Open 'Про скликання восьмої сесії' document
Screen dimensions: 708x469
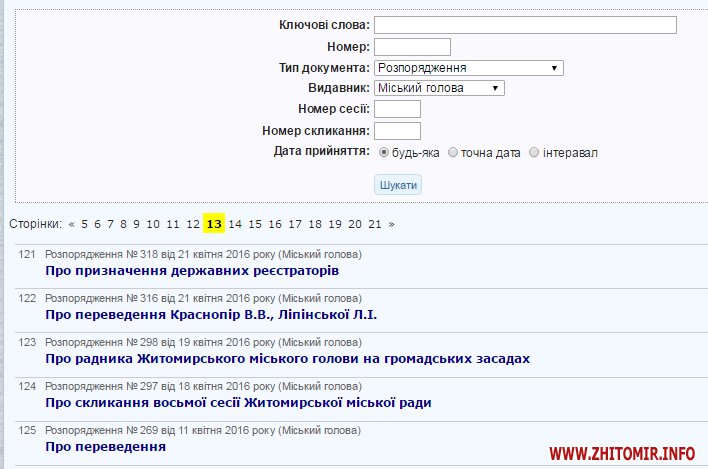(238, 403)
